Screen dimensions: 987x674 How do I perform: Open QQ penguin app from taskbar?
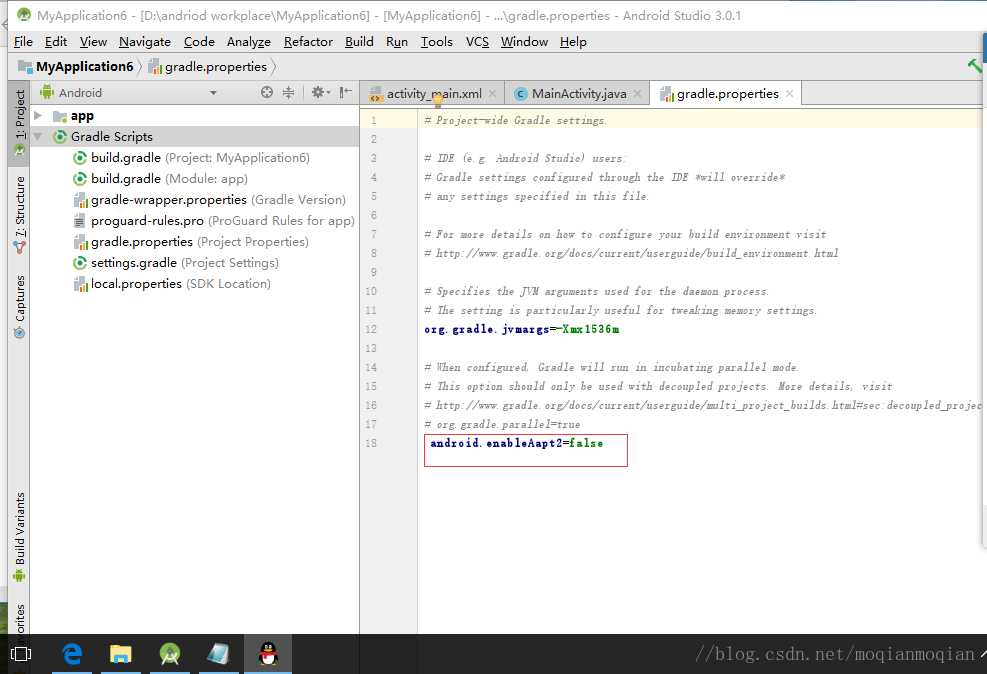coord(268,654)
